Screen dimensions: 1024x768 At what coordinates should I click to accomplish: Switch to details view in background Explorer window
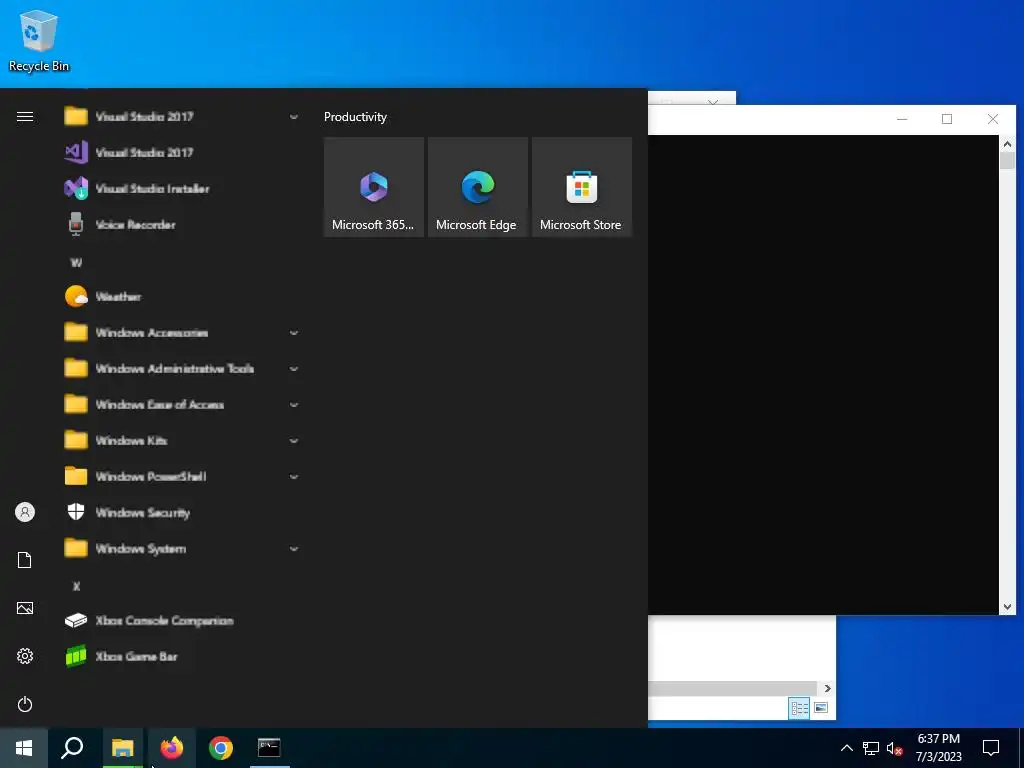799,708
